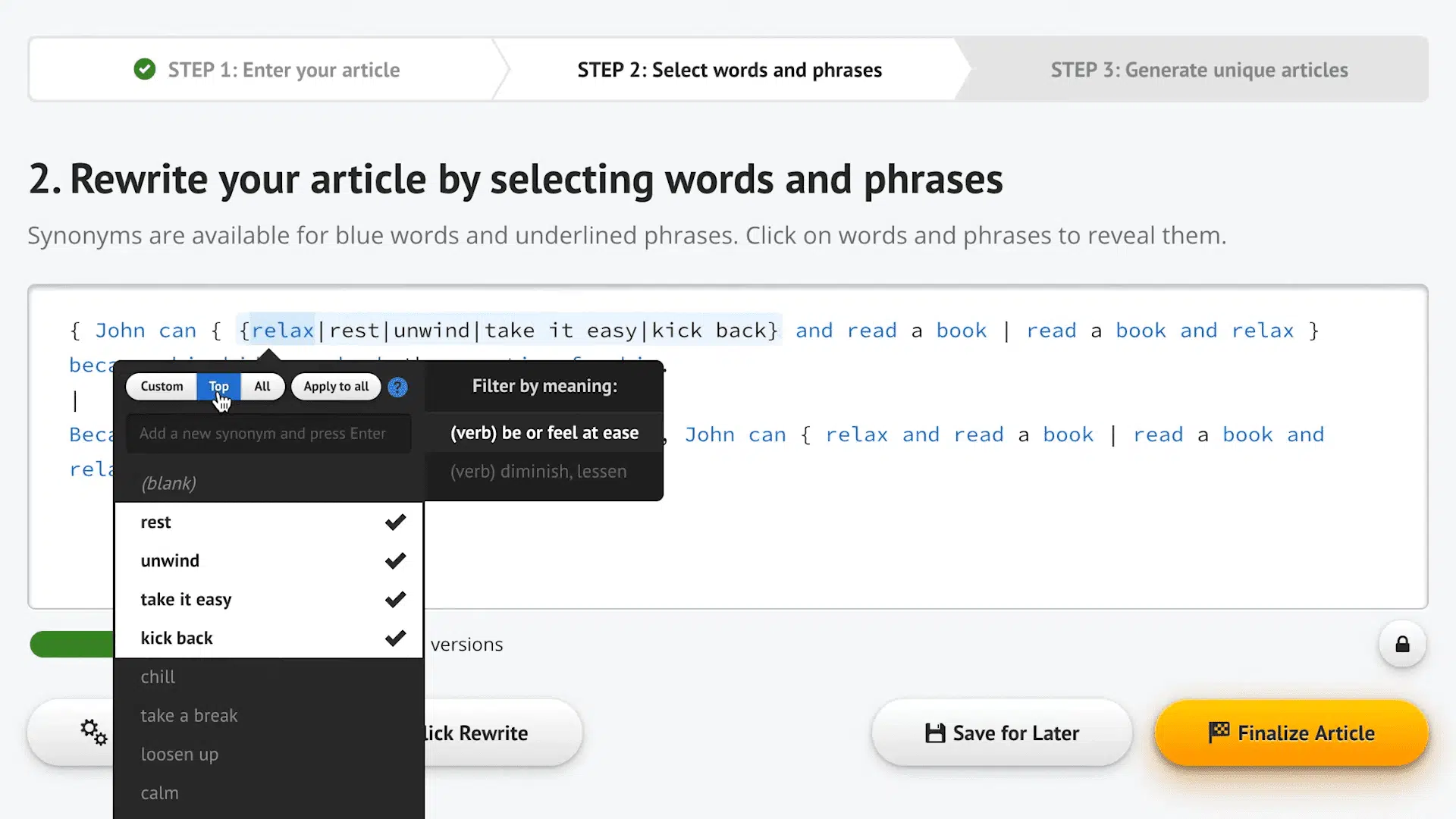Select checkbox next to take it easy
Screen dimensions: 1456x819
[396, 599]
